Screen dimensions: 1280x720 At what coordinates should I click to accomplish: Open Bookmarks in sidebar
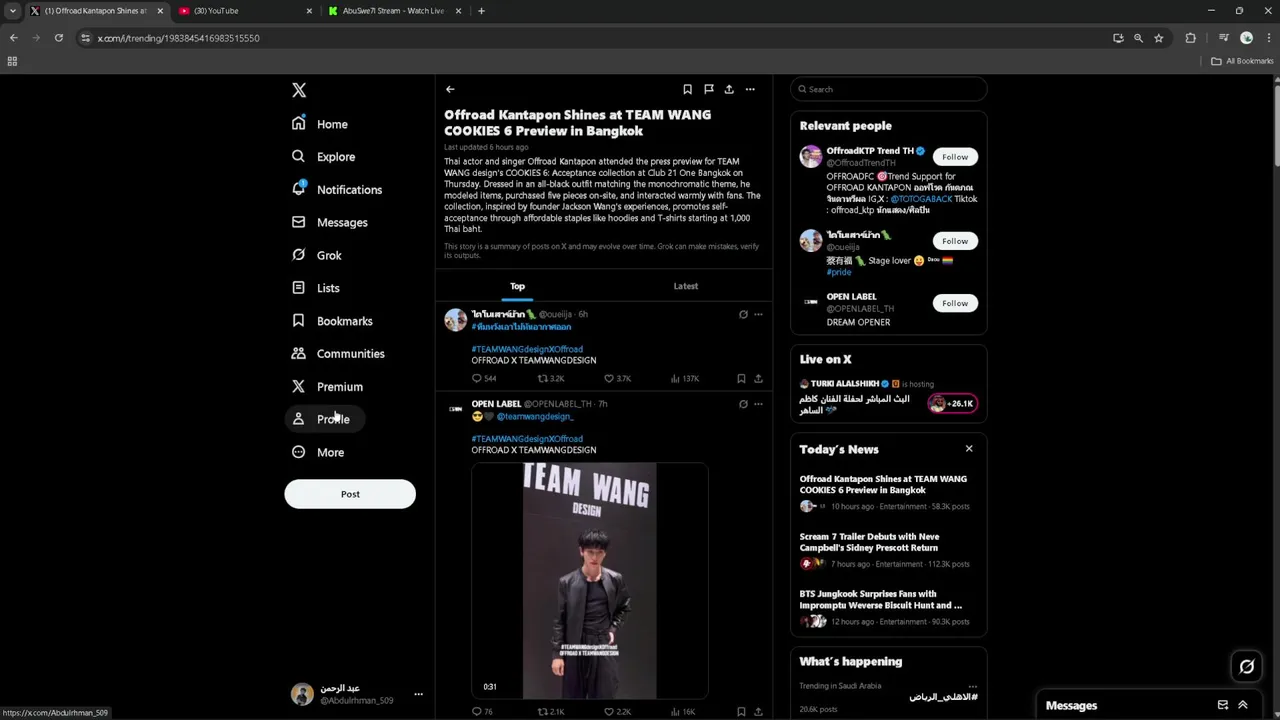pos(332,321)
